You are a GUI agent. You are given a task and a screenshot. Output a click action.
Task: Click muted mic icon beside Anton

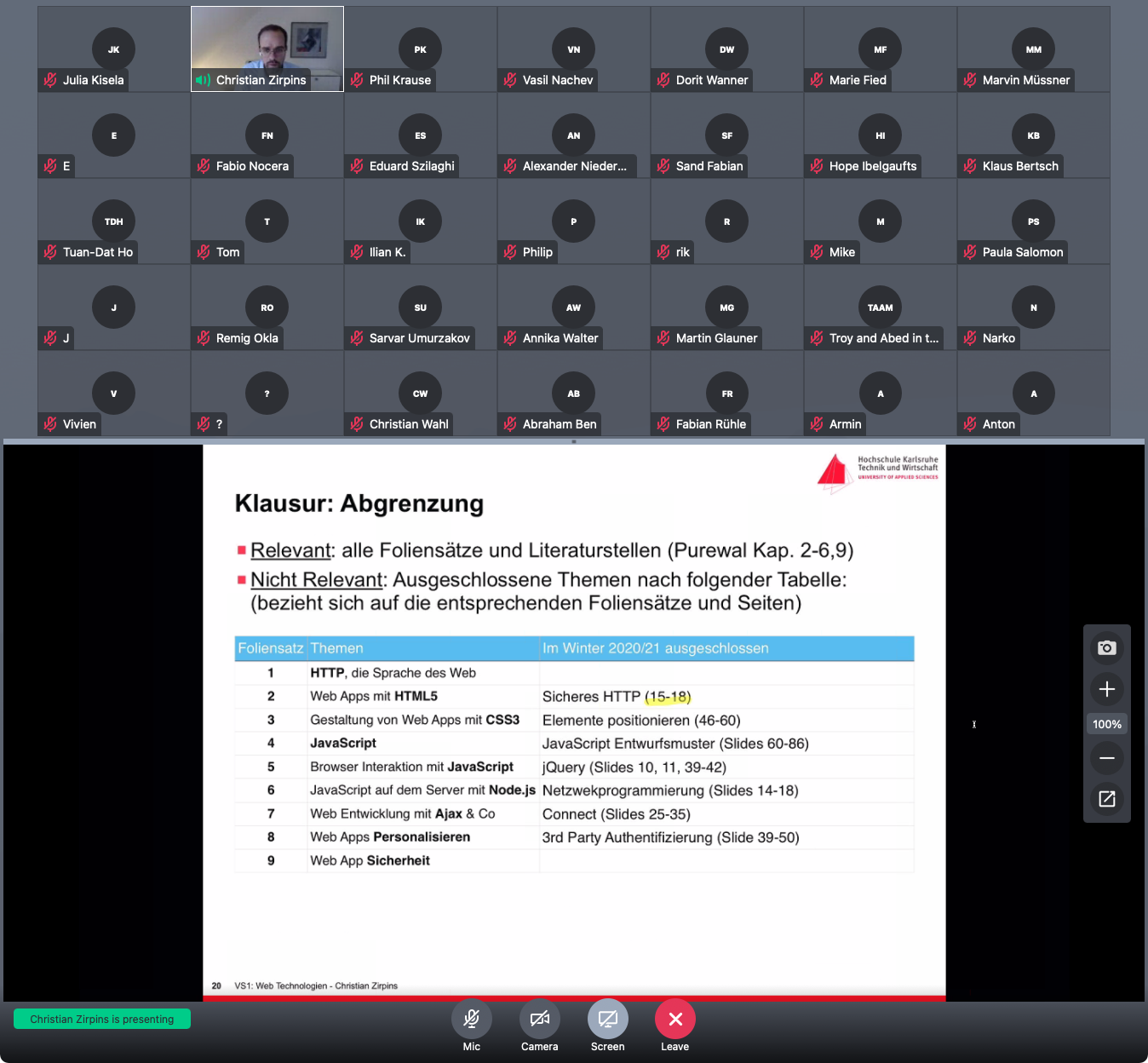click(970, 424)
